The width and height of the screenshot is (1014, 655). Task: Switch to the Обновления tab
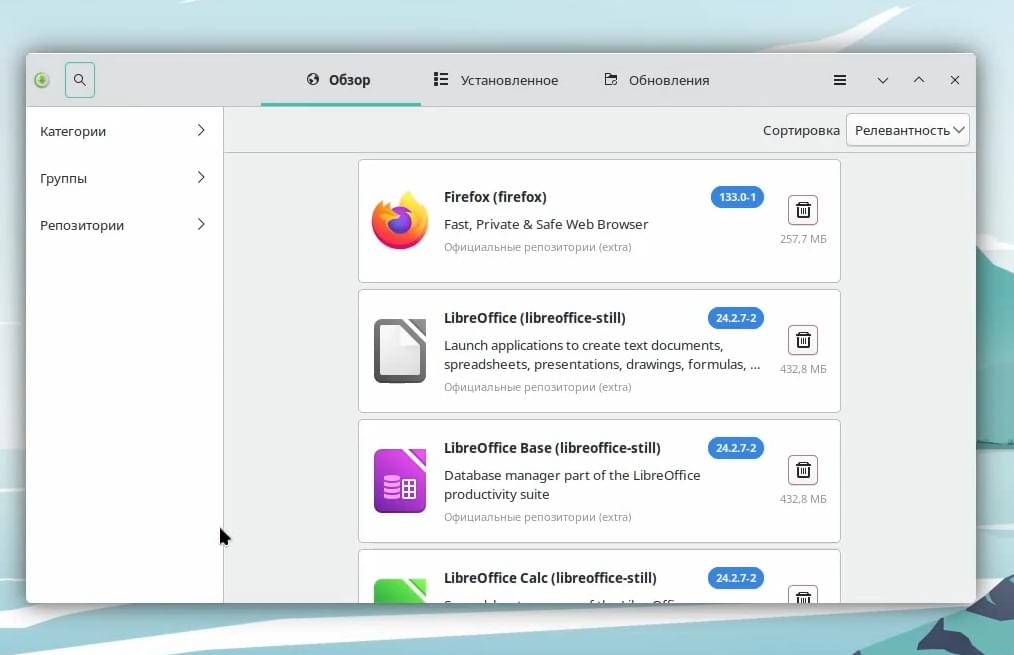coord(656,80)
